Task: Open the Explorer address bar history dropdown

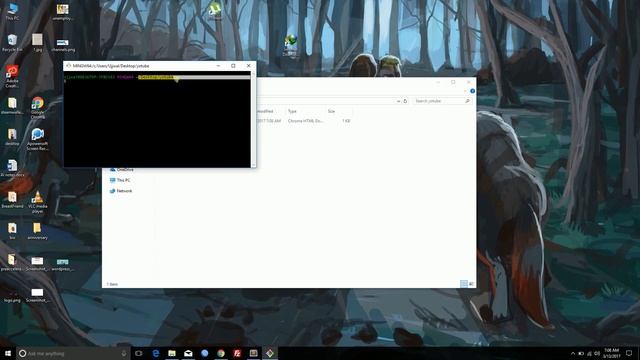Action: click(x=398, y=101)
